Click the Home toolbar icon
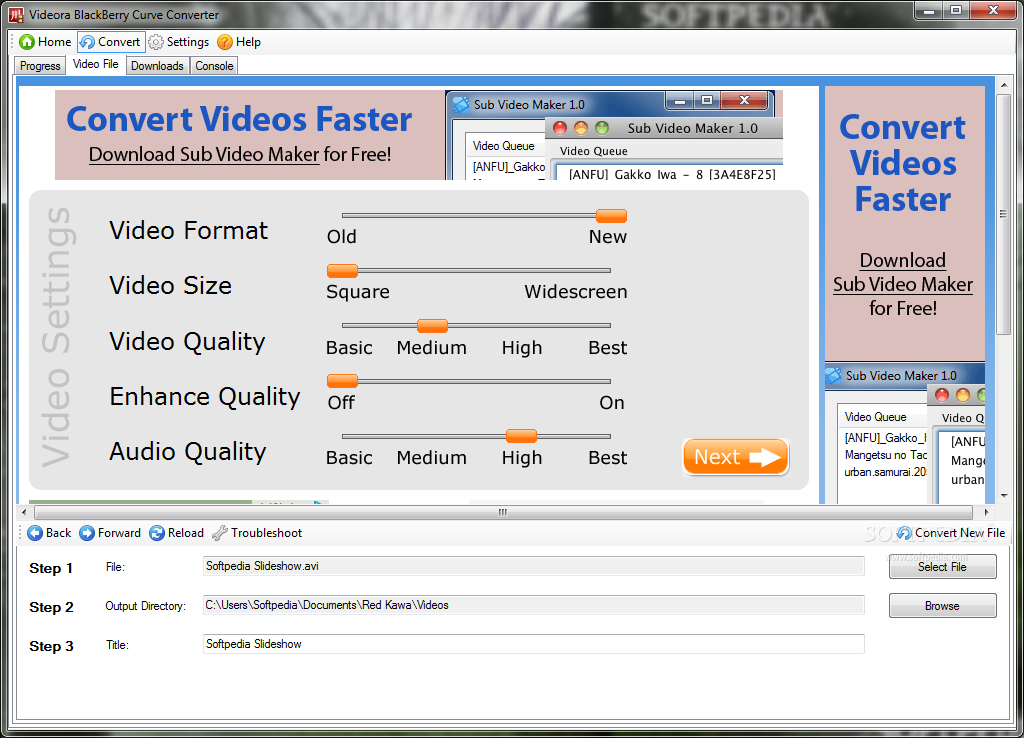This screenshot has width=1024, height=738. [27, 42]
